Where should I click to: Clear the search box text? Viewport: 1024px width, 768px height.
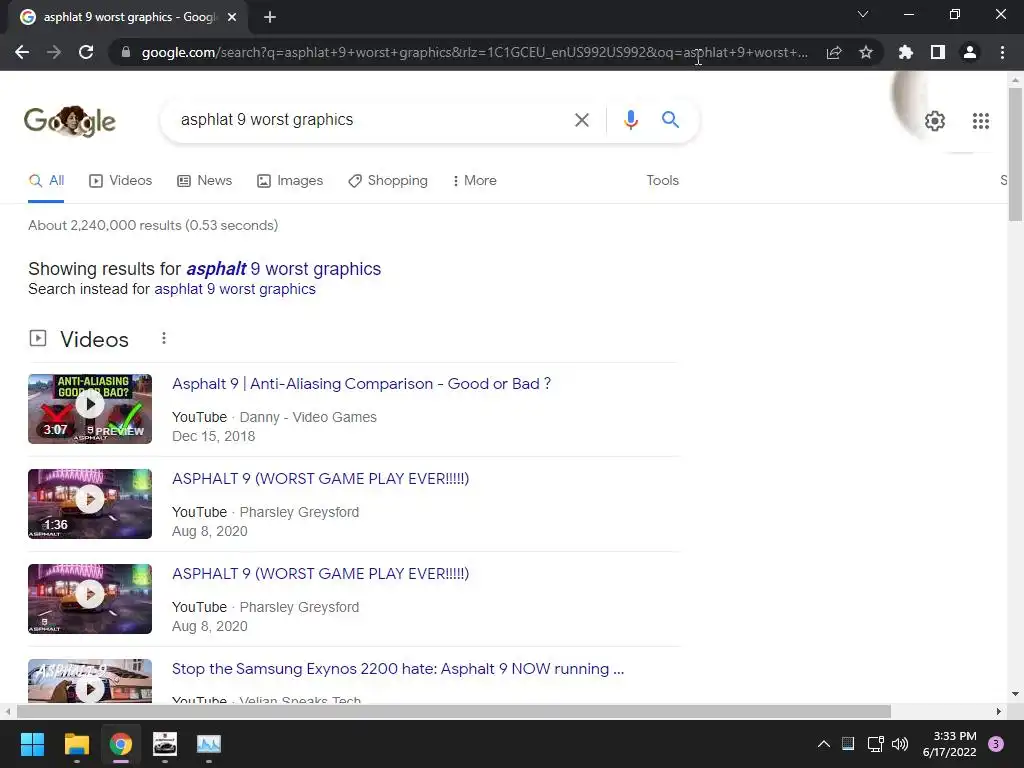[581, 120]
